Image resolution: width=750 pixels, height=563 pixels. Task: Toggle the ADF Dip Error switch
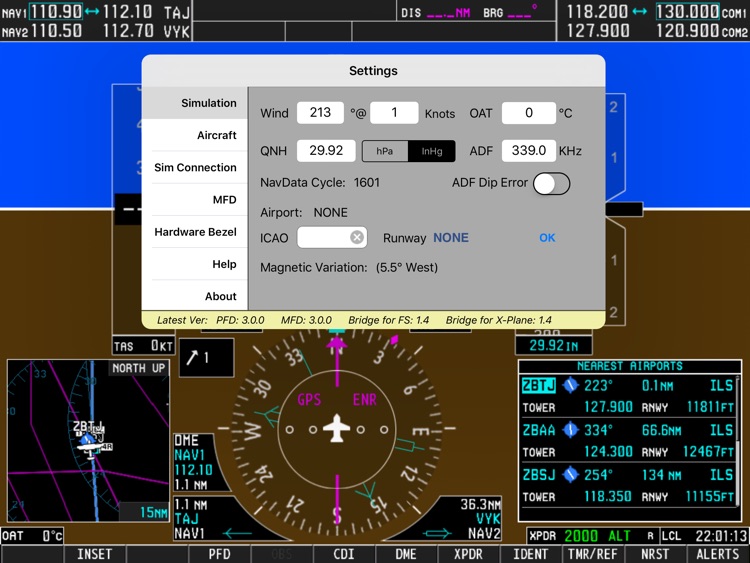pos(551,183)
